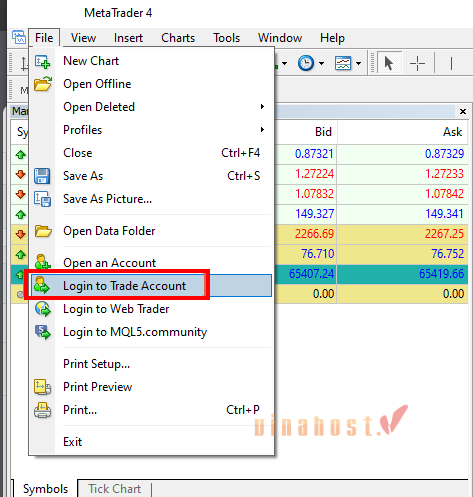The image size is (473, 497).
Task: Choose Print Preview entry
Action: pos(151,387)
